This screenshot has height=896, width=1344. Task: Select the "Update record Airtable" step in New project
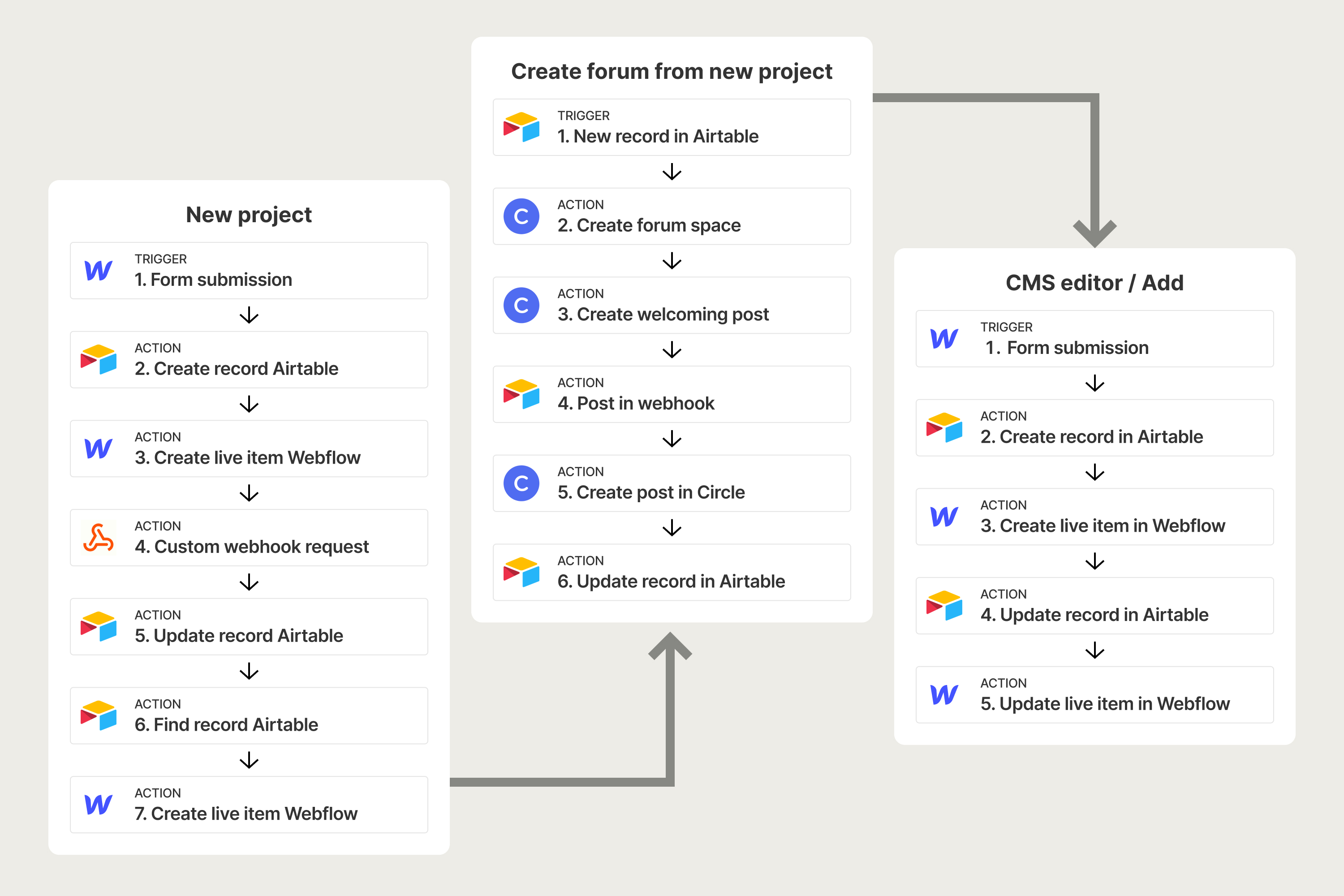tap(248, 627)
